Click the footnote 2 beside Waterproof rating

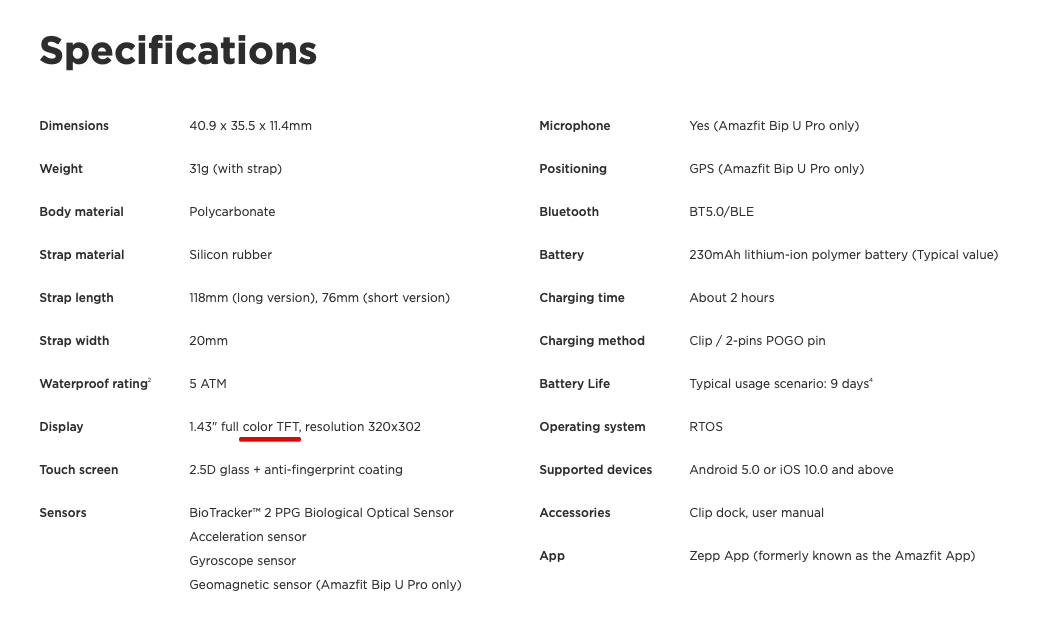[x=149, y=380]
